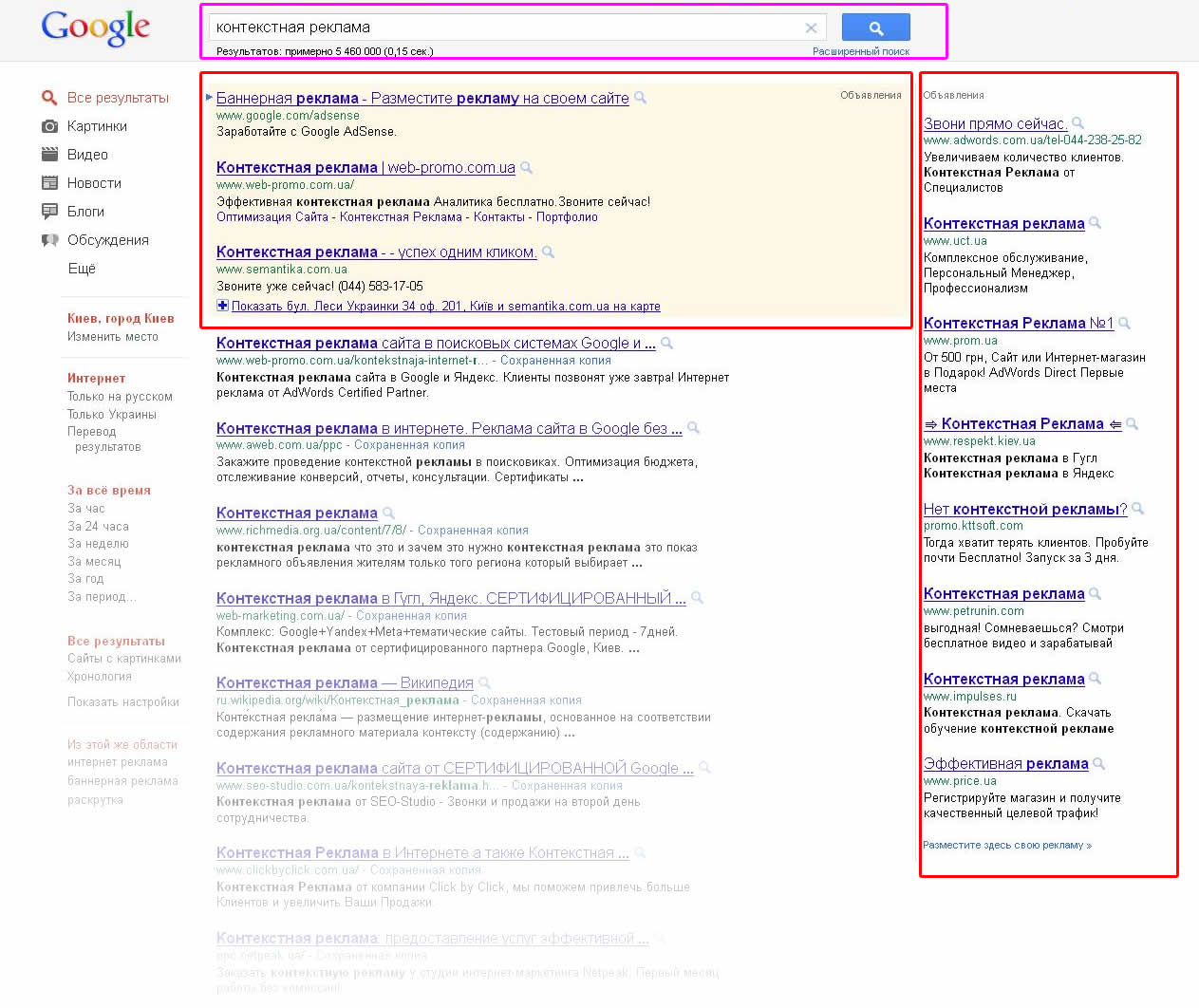Switch to Обсуждения results
The image size is (1199, 1008).
point(108,240)
